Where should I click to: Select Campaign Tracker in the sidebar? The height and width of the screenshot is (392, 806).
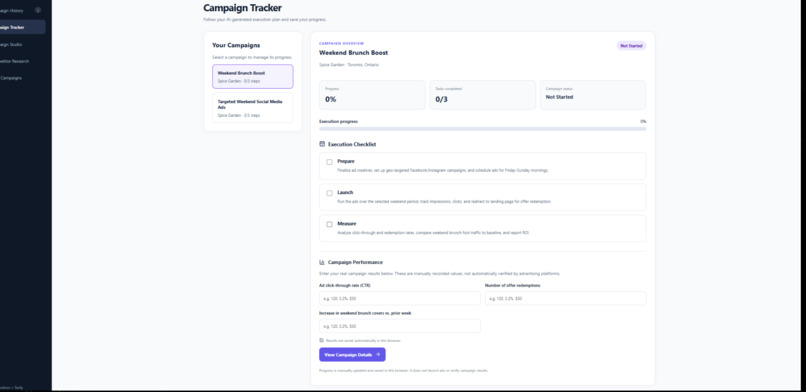[x=23, y=27]
